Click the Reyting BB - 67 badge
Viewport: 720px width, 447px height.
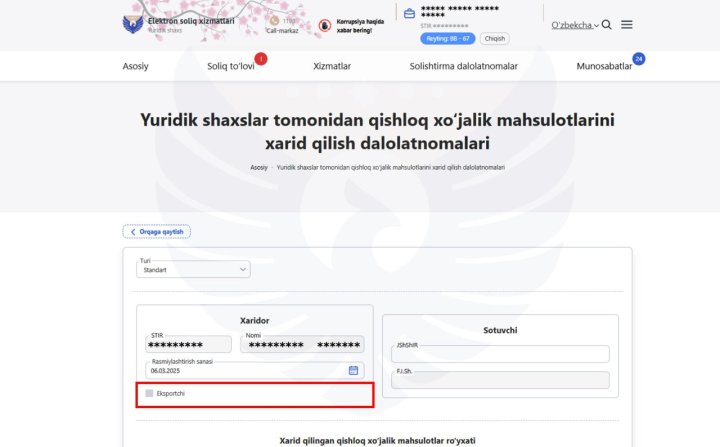pyautogui.click(x=448, y=39)
